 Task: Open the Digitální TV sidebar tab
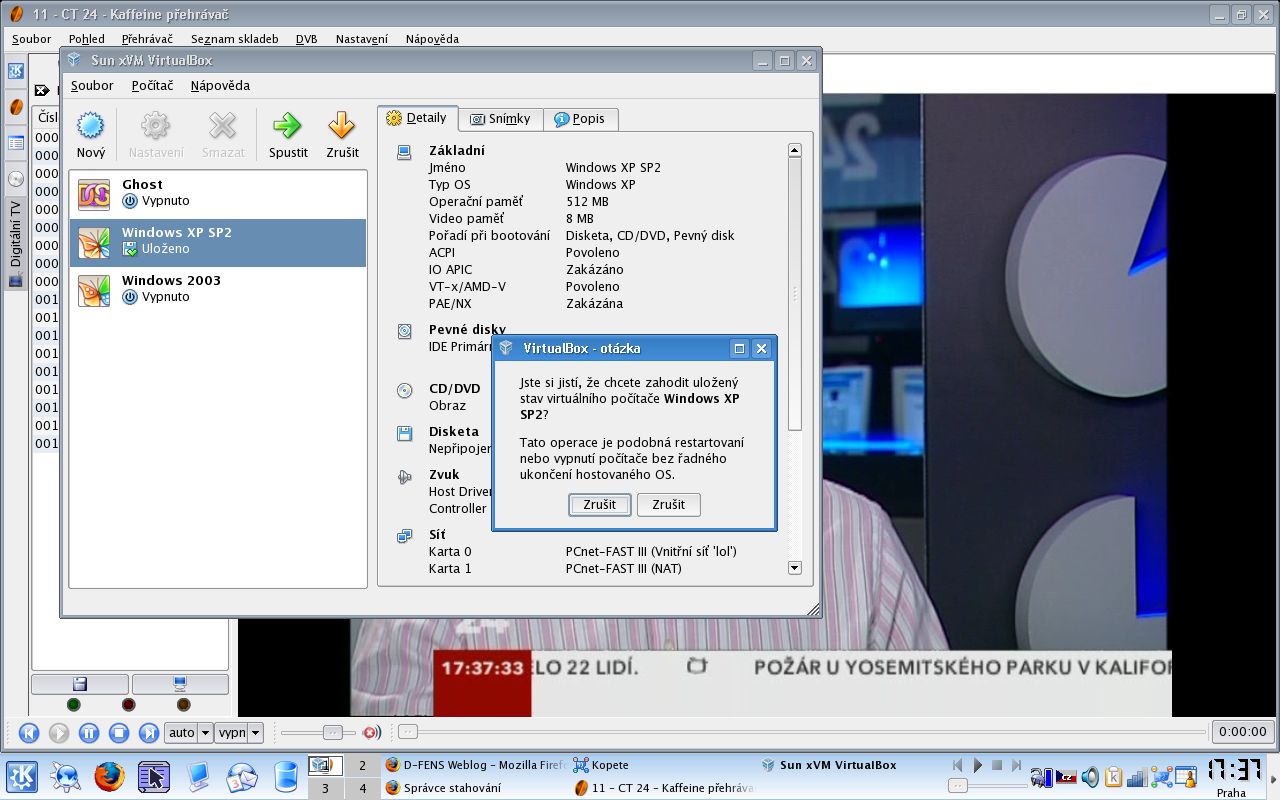(15, 243)
